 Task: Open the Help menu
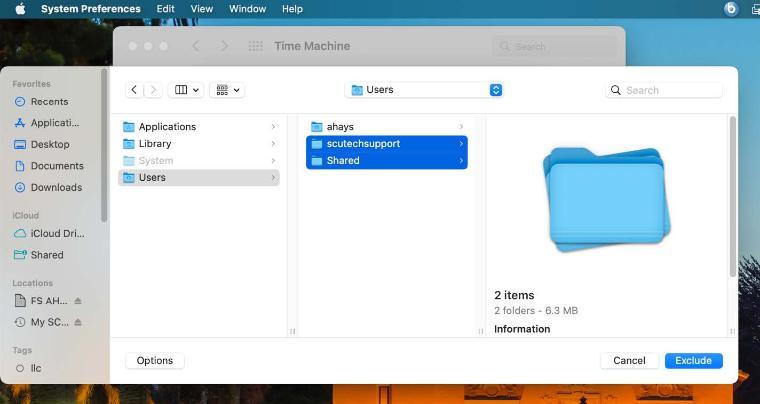[x=292, y=9]
